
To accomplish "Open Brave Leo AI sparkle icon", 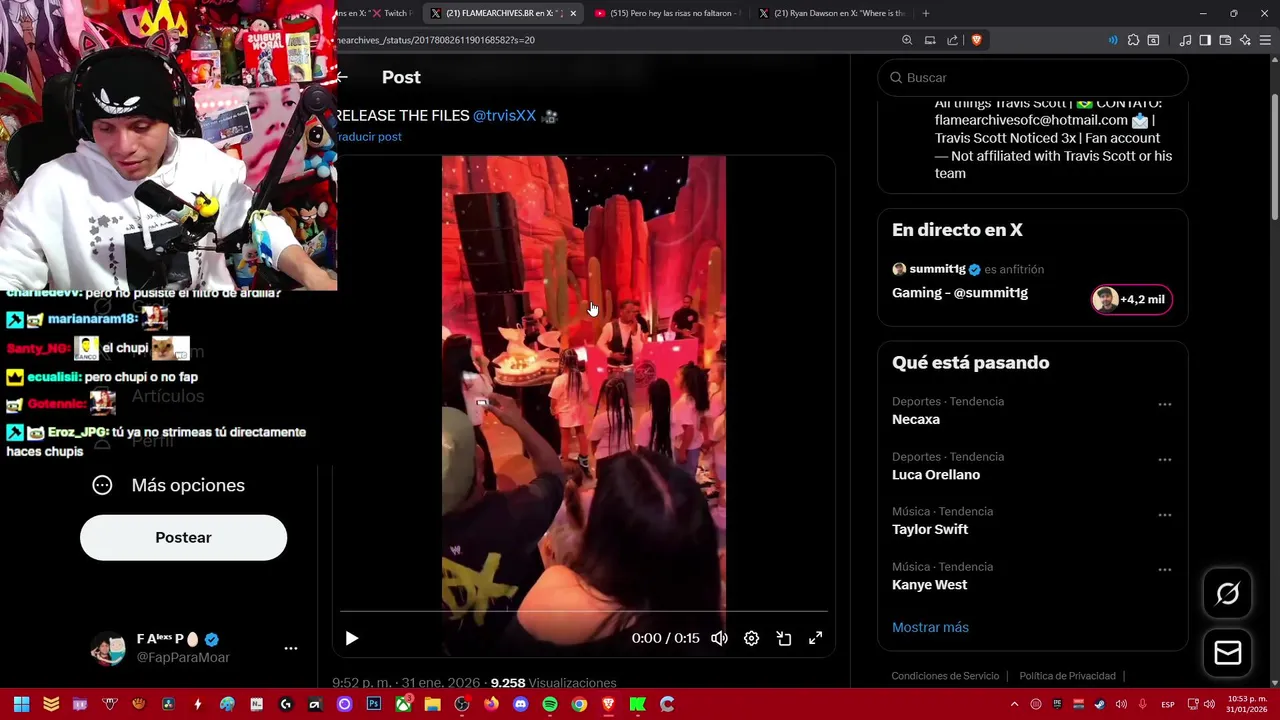I will 1245,40.
